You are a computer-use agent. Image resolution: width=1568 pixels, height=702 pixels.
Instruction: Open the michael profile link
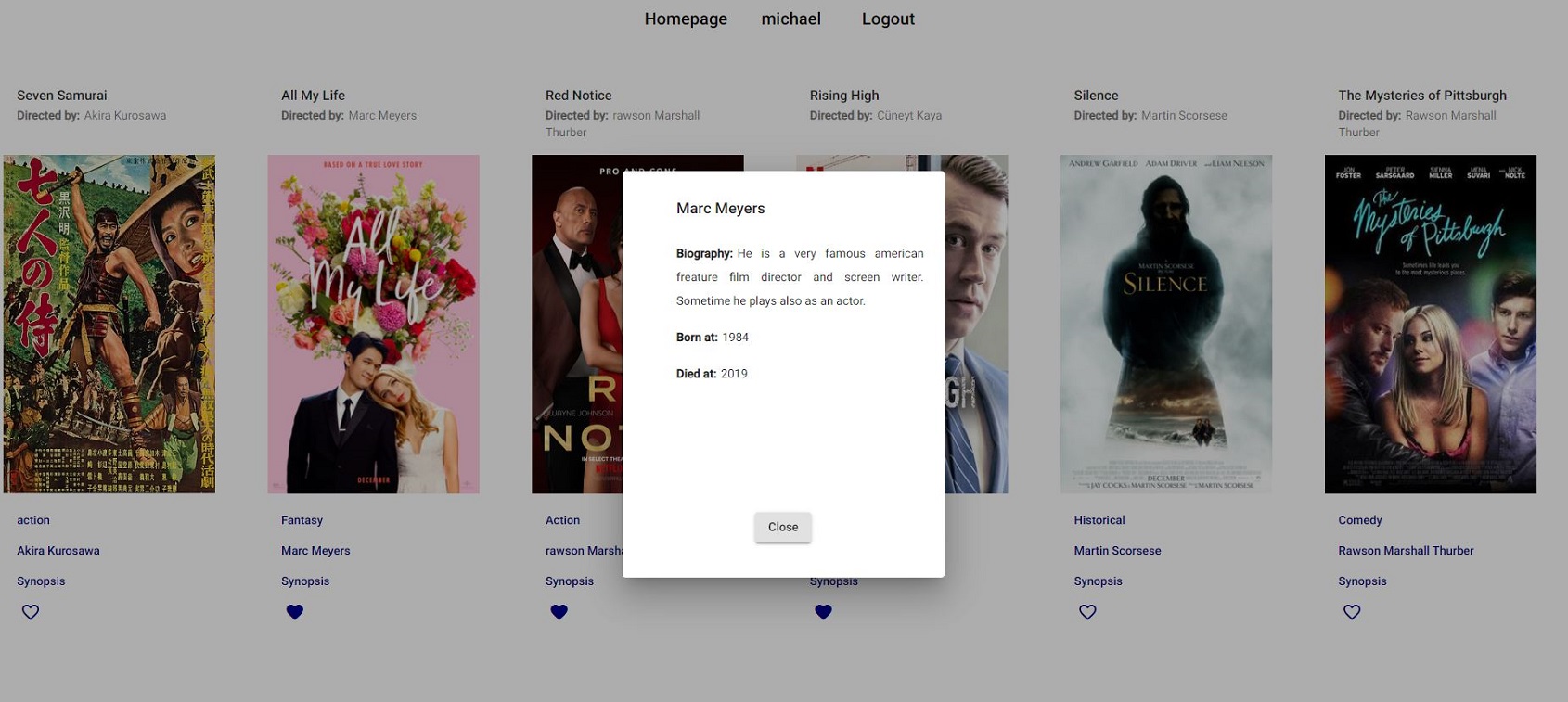click(791, 19)
